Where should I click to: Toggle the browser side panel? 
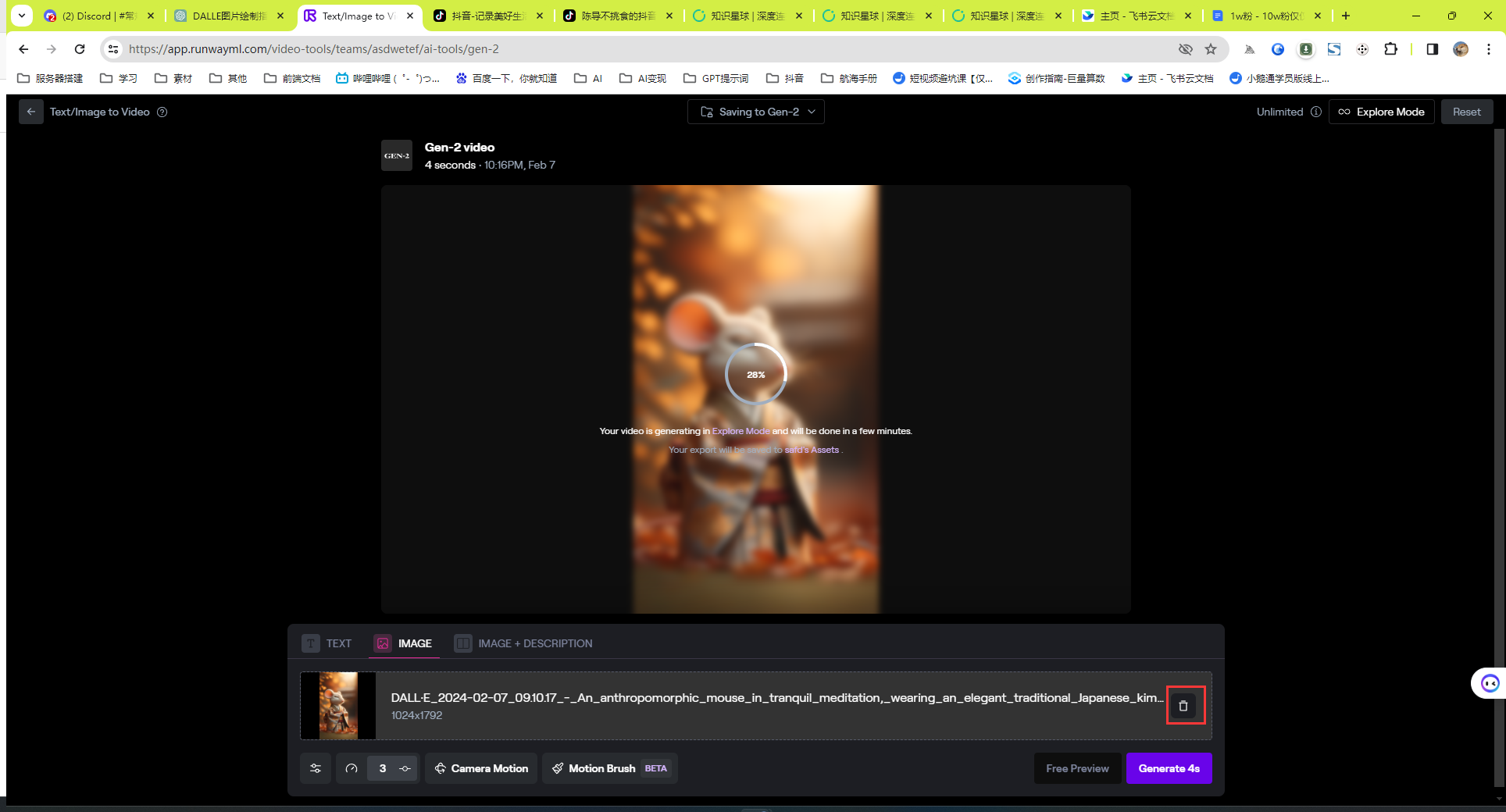click(x=1433, y=49)
